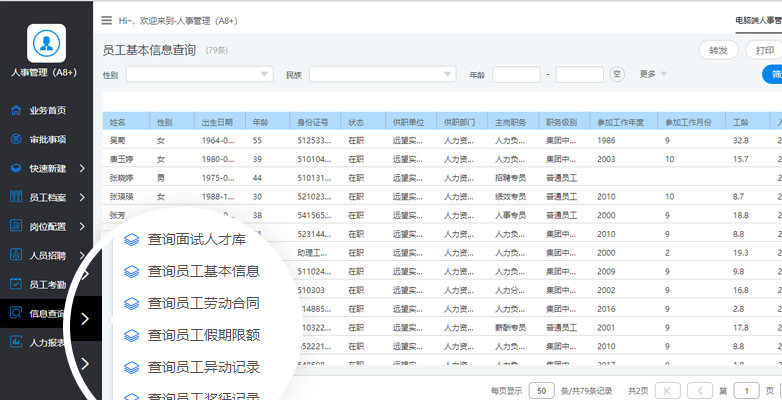This screenshot has width=782, height=400.
Task: Expand the 更多 filter options
Action: tap(653, 74)
